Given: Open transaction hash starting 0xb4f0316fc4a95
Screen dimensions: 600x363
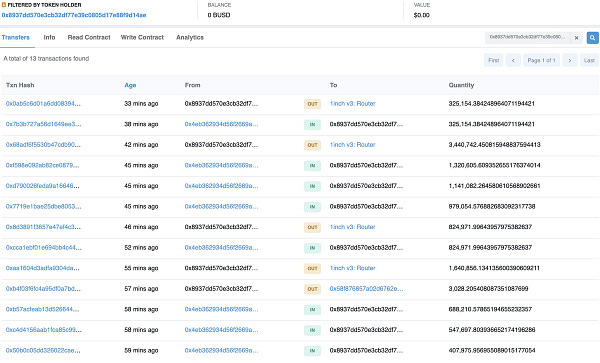Looking at the screenshot, I should pos(43,289).
